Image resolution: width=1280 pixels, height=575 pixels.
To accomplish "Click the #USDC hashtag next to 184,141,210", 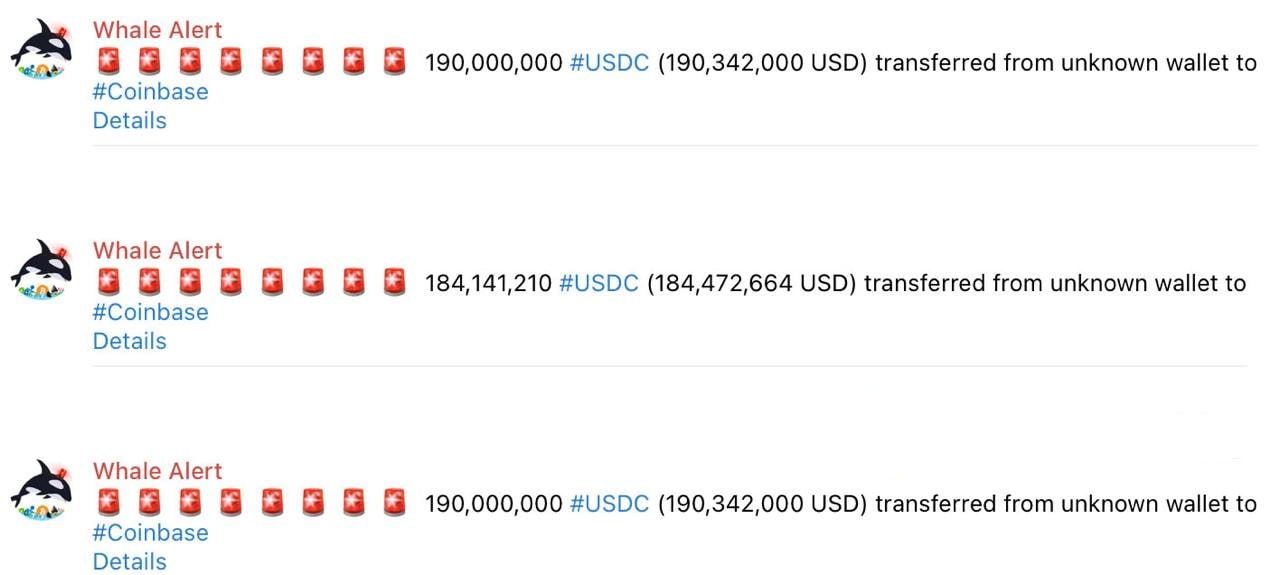I will [x=598, y=283].
